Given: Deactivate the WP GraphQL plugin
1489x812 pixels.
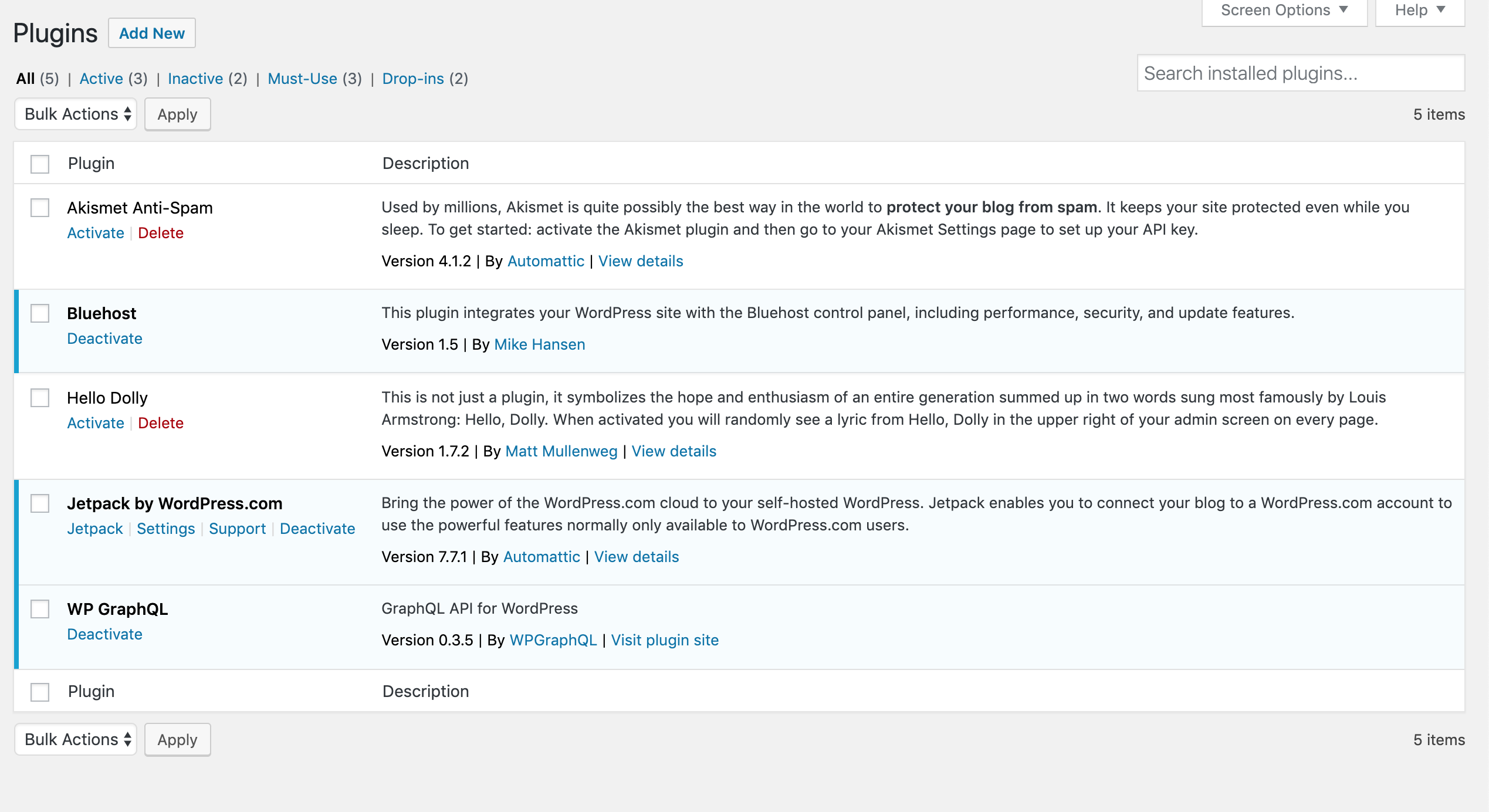Looking at the screenshot, I should pos(104,634).
